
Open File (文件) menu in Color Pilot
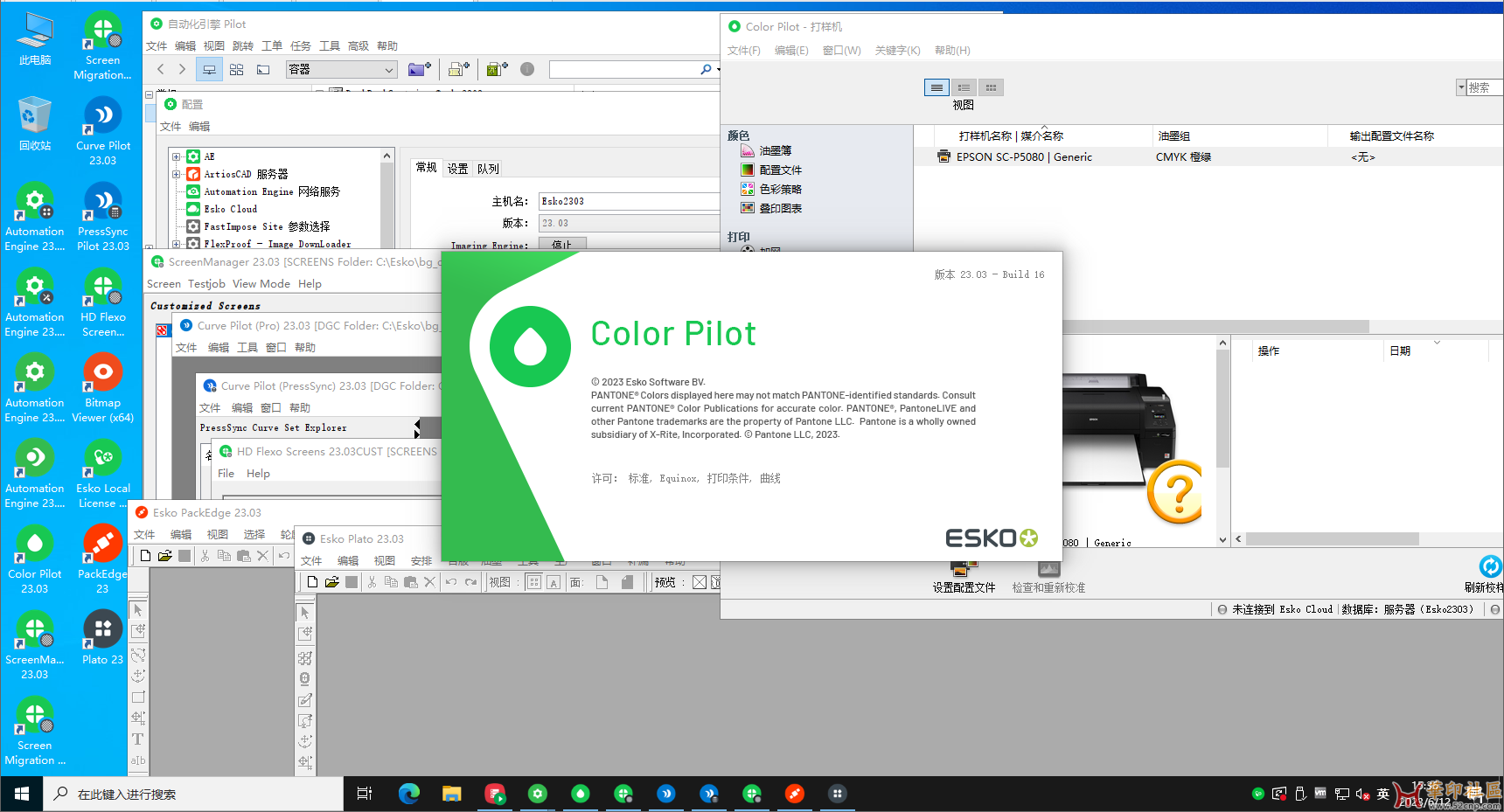(x=744, y=51)
